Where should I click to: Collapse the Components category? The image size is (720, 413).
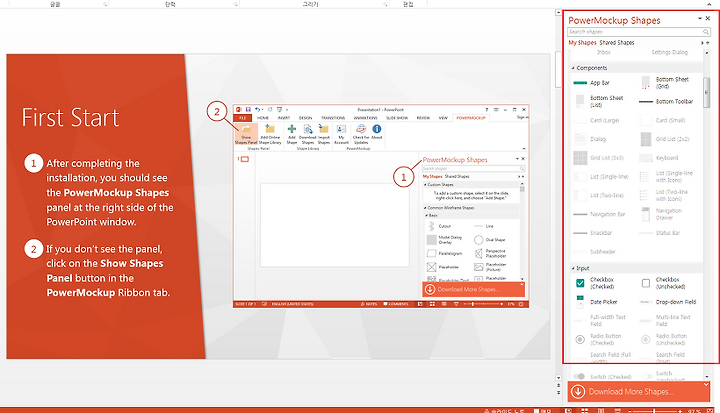(573, 68)
